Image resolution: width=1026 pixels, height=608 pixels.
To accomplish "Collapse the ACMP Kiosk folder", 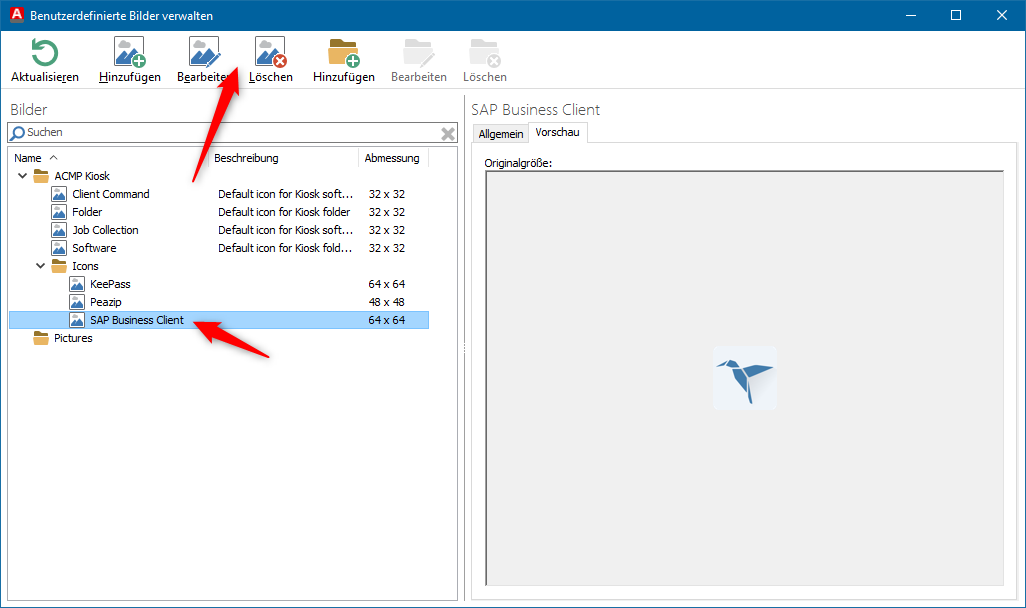I will pos(22,176).
